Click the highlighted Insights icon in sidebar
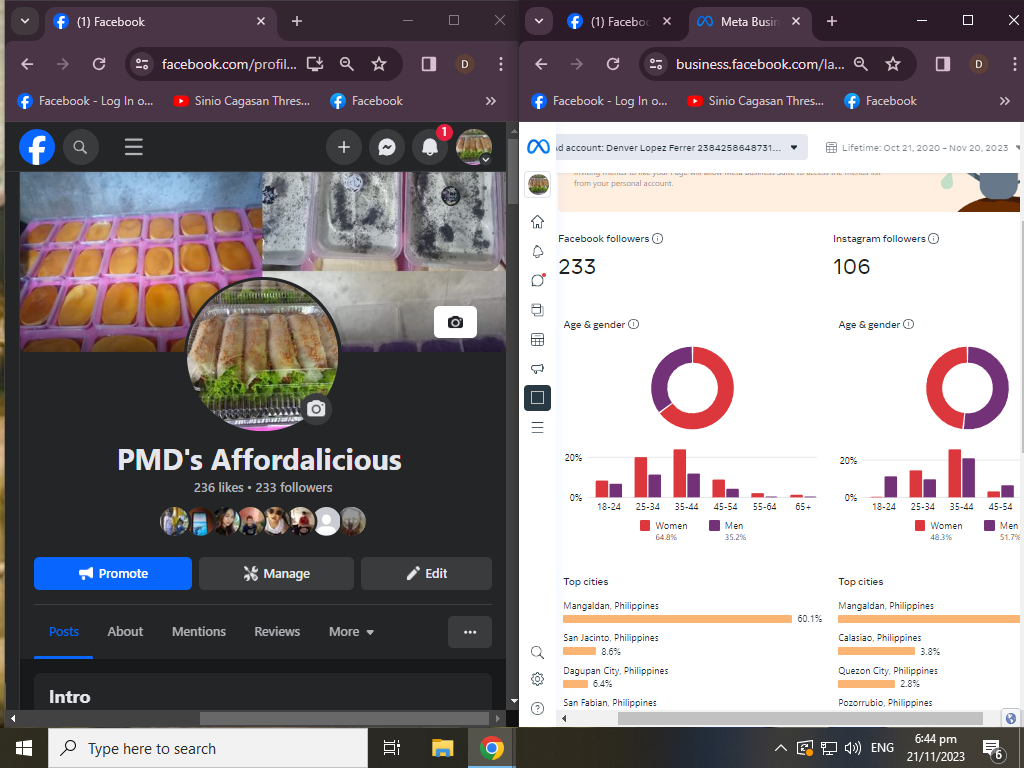Viewport: 1026px width, 768px height. tap(537, 398)
